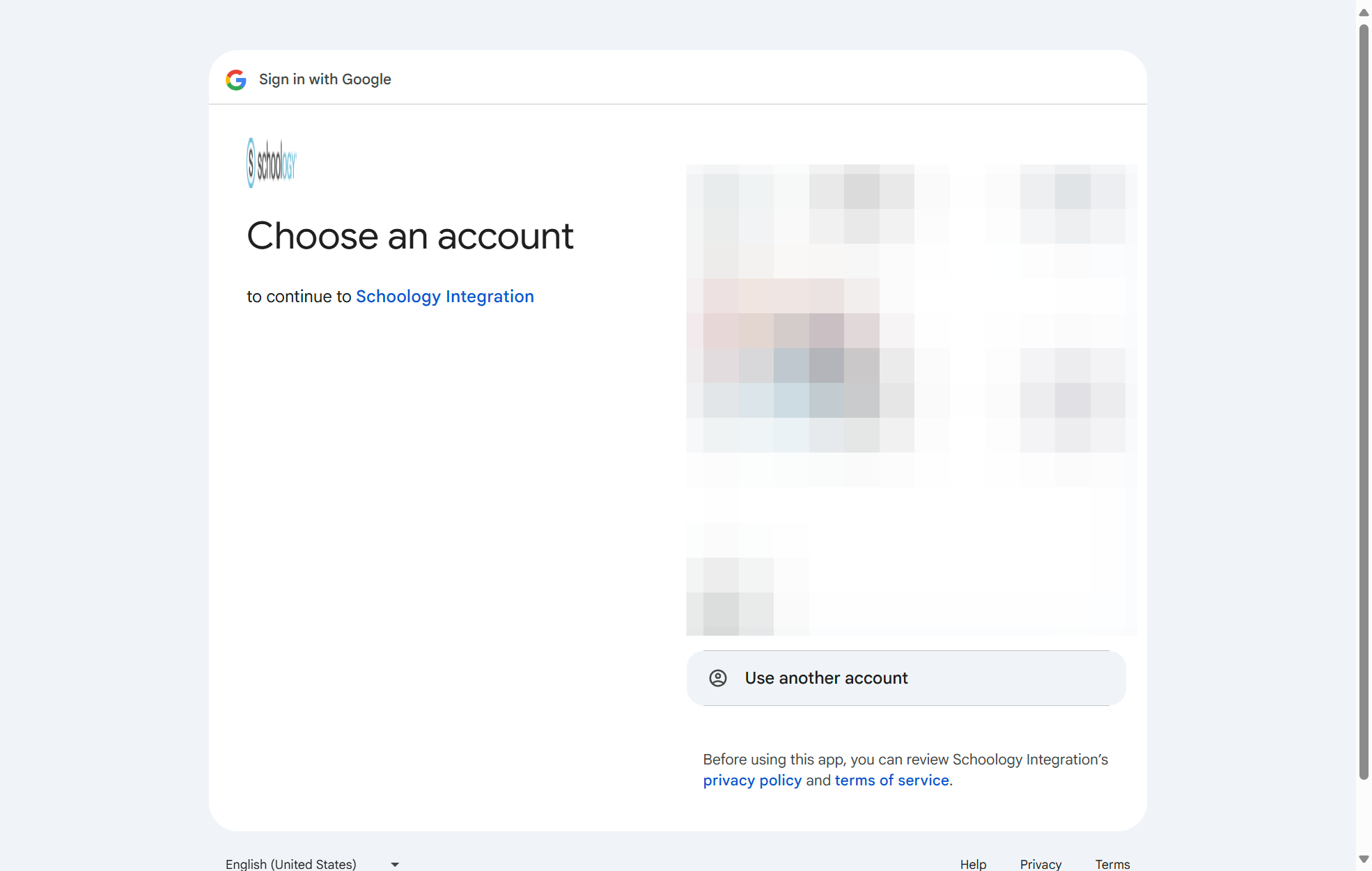Open the terms of service link

point(892,780)
